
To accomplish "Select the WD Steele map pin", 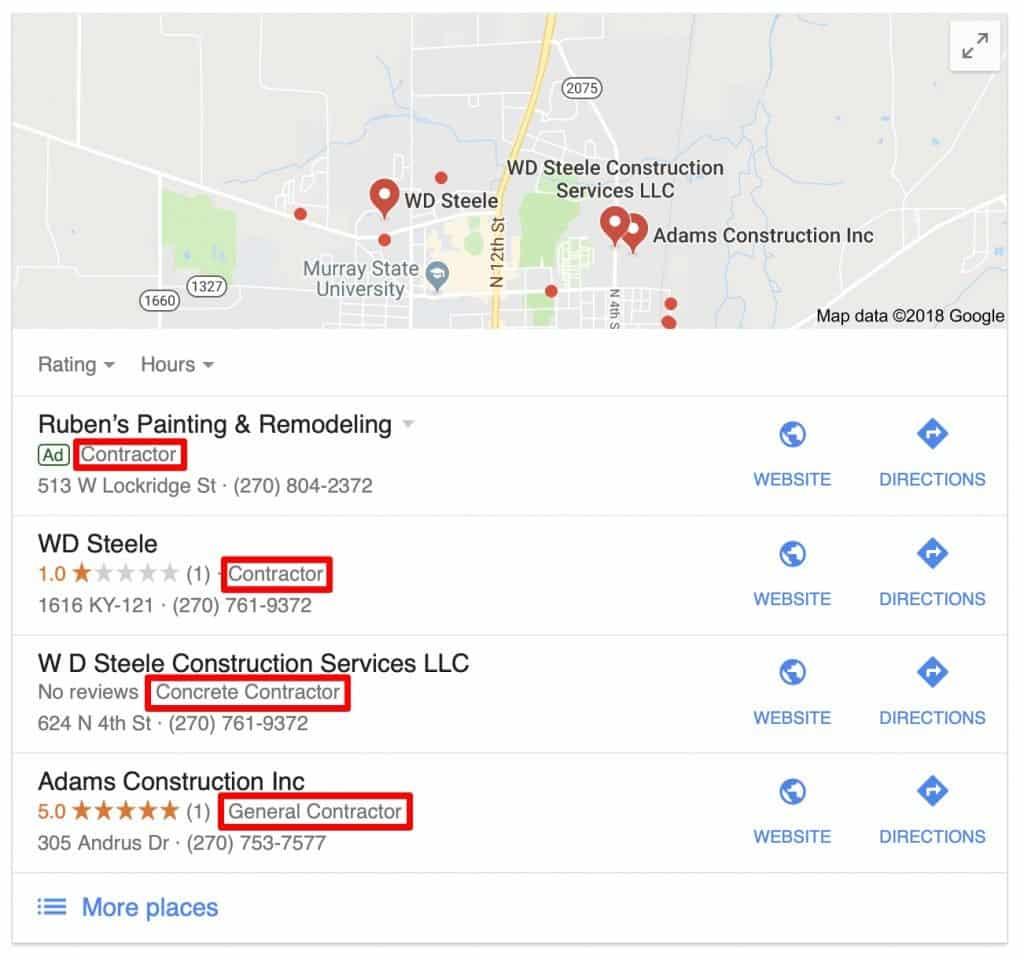I will pyautogui.click(x=384, y=197).
